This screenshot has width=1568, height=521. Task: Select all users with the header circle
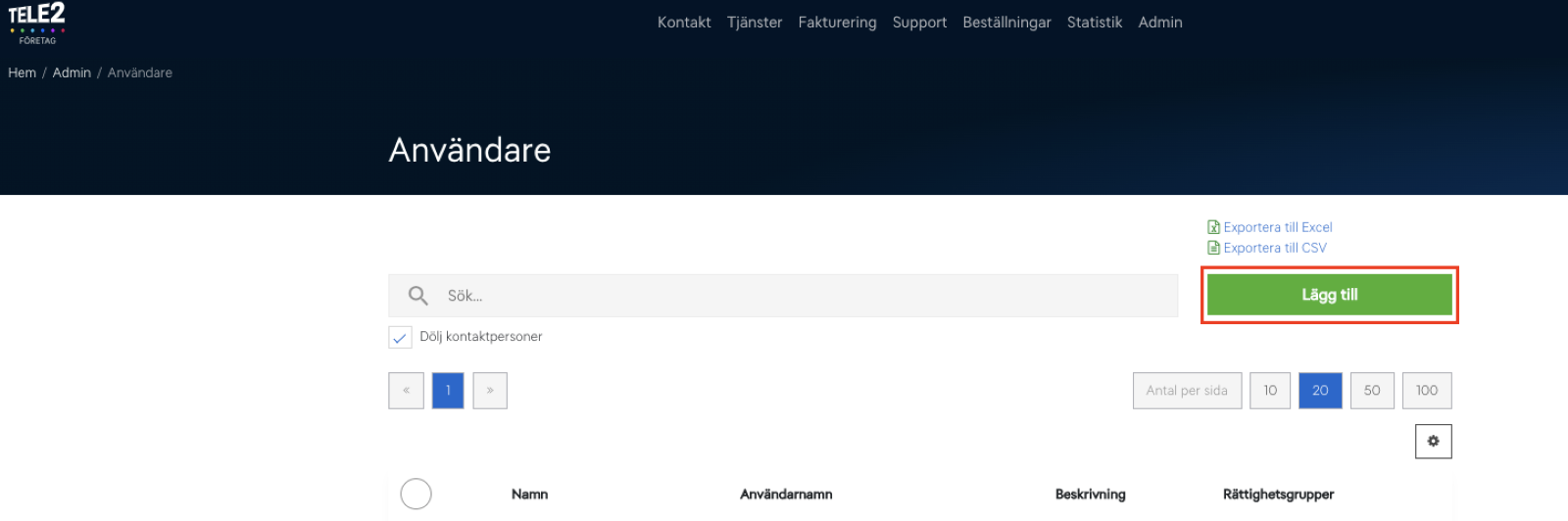[416, 494]
